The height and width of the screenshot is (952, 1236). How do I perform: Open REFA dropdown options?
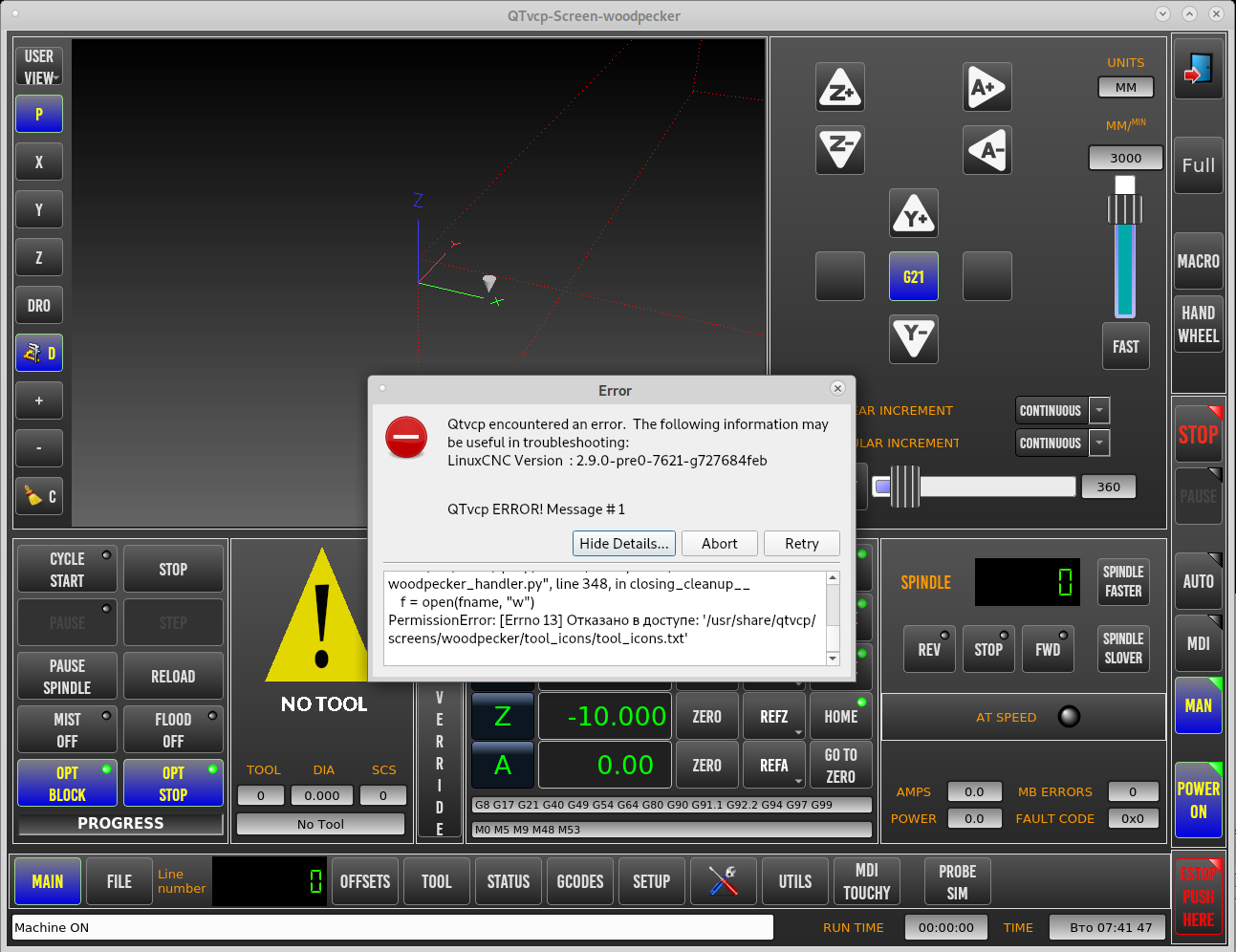point(798,781)
